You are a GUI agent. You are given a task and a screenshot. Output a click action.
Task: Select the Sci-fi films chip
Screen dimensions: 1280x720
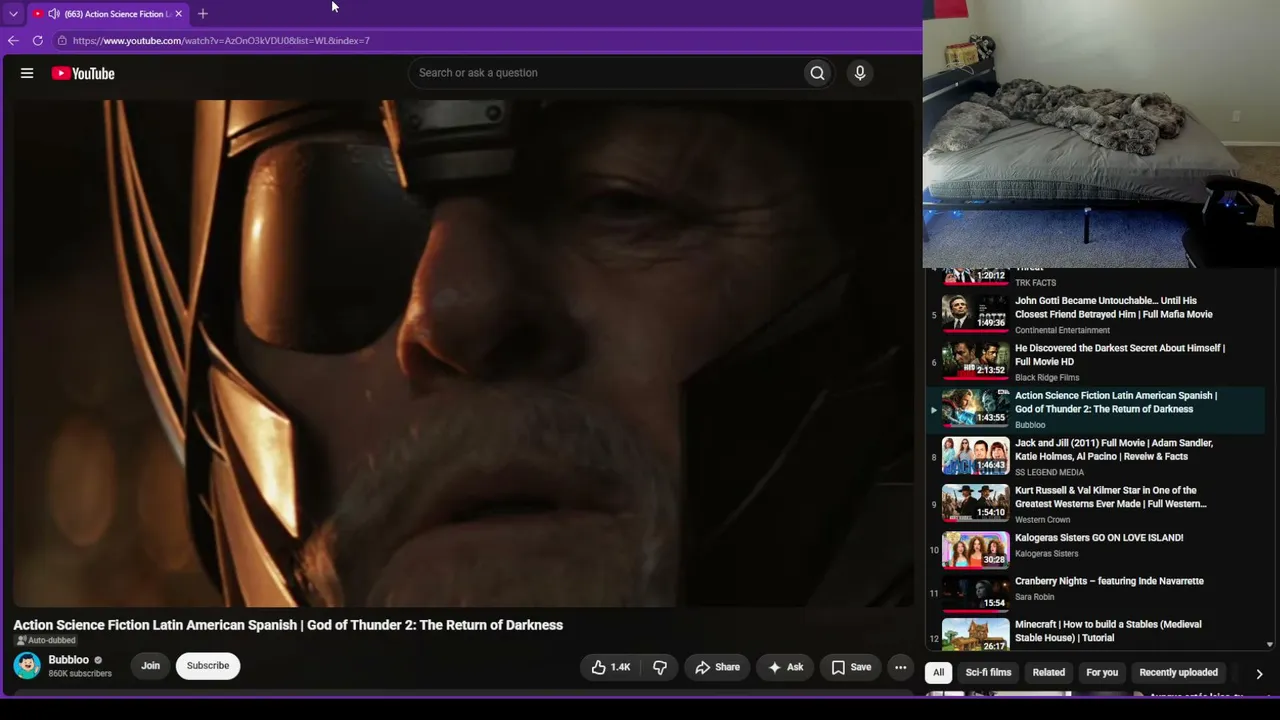(988, 673)
